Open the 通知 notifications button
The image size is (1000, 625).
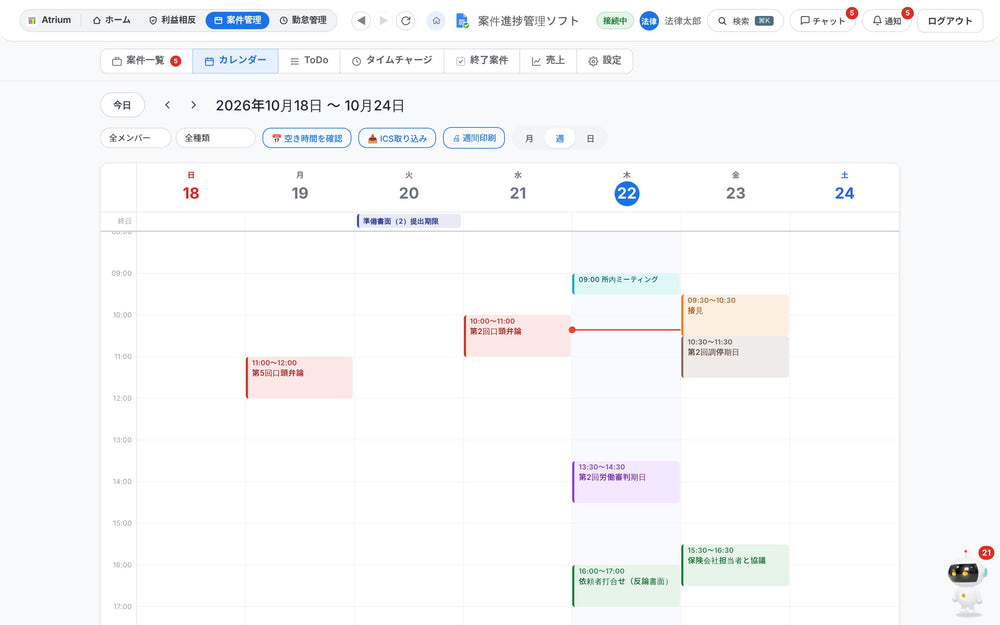(886, 21)
